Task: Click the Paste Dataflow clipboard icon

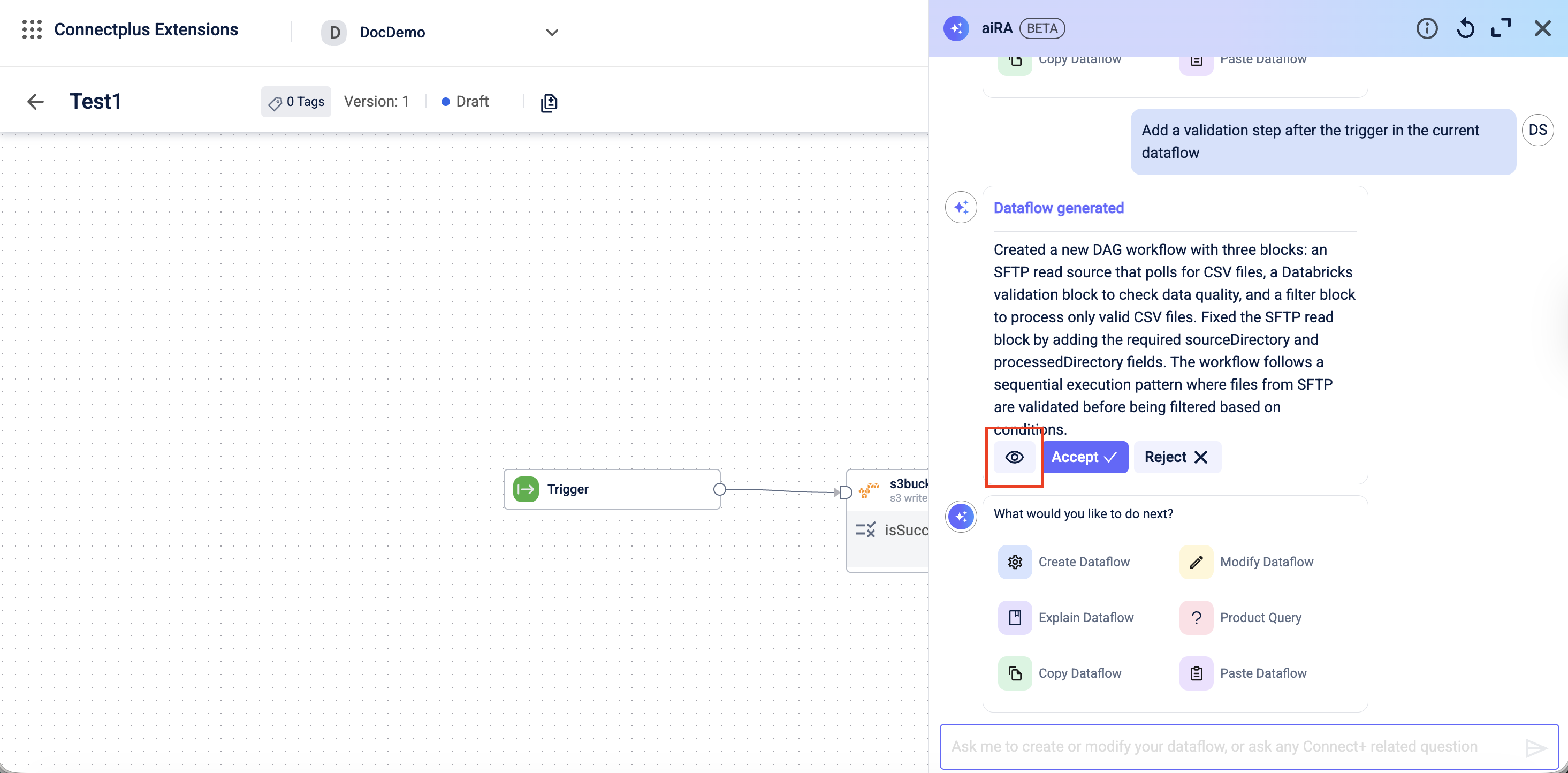Action: [x=1196, y=673]
